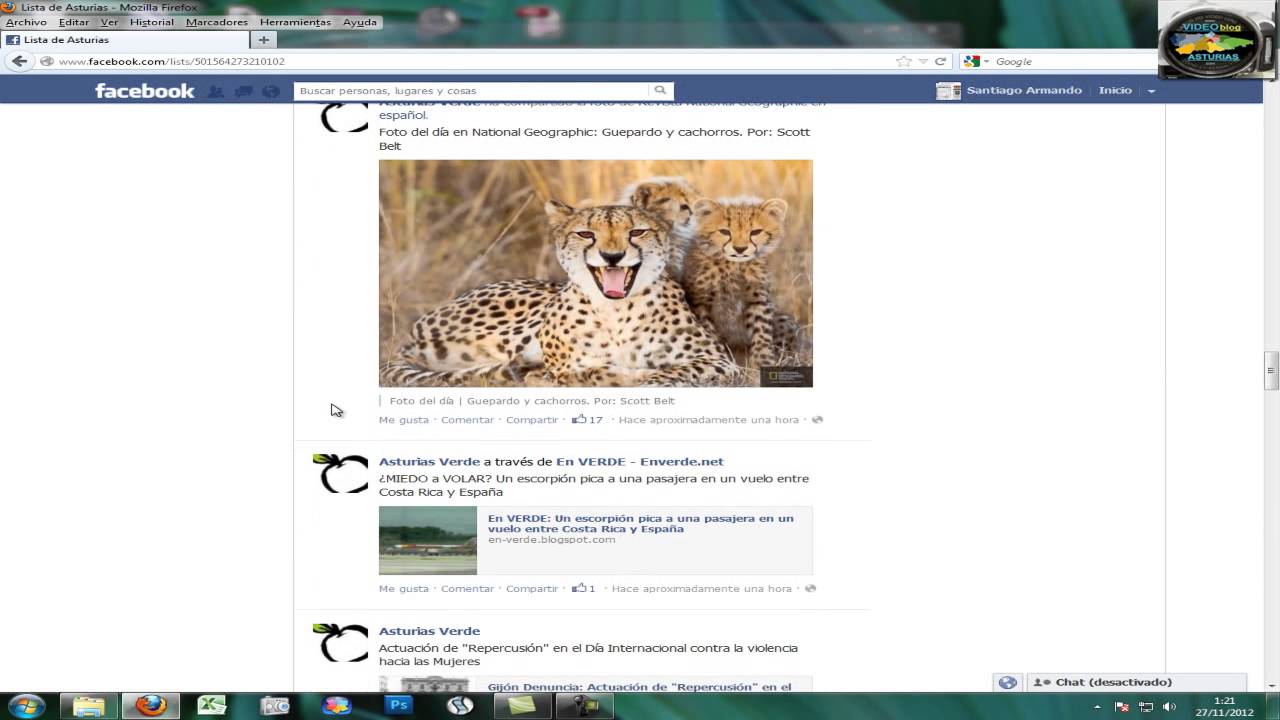Image resolution: width=1280 pixels, height=720 pixels.
Task: Open the Ayuda menu
Action: 360,22
